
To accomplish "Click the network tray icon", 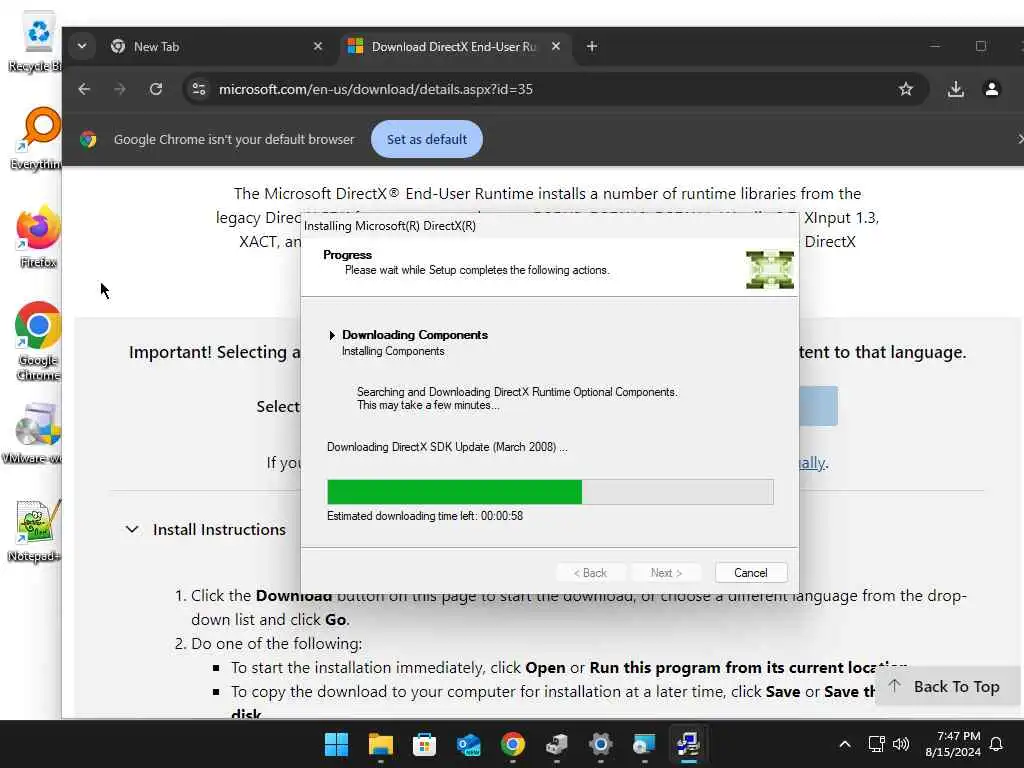I will (876, 744).
